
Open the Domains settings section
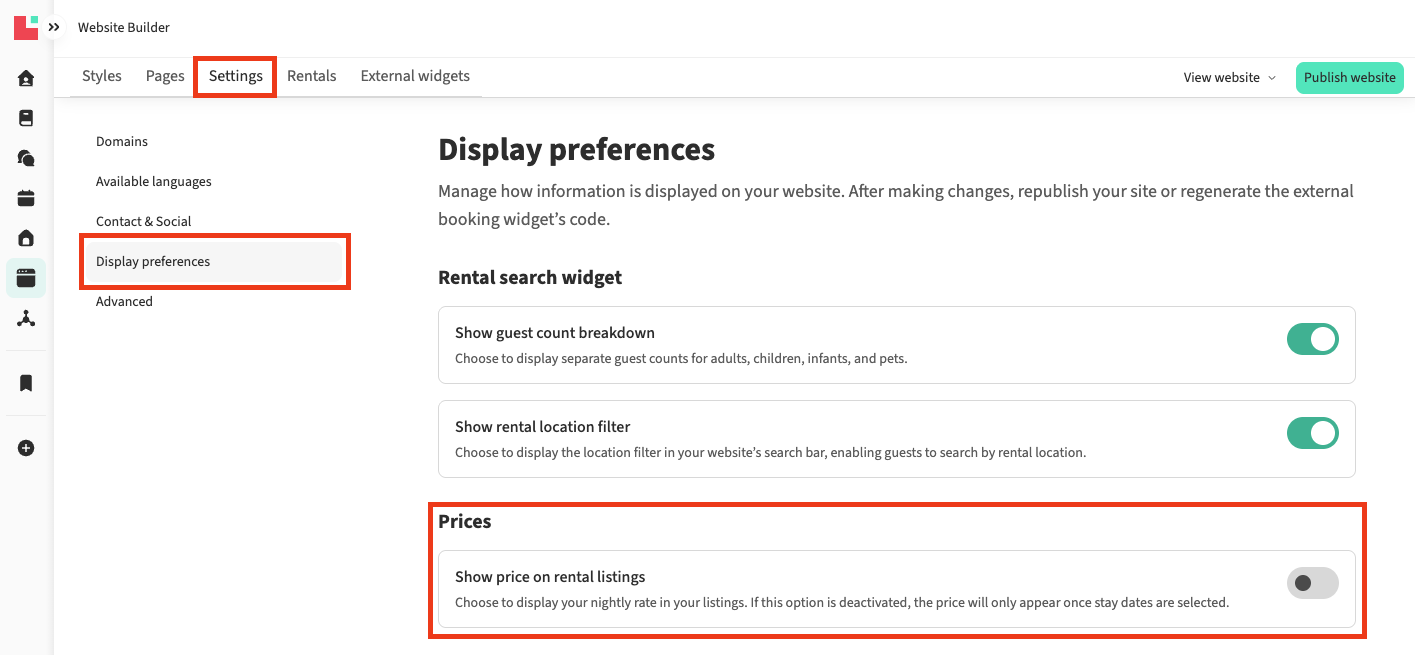(x=122, y=142)
